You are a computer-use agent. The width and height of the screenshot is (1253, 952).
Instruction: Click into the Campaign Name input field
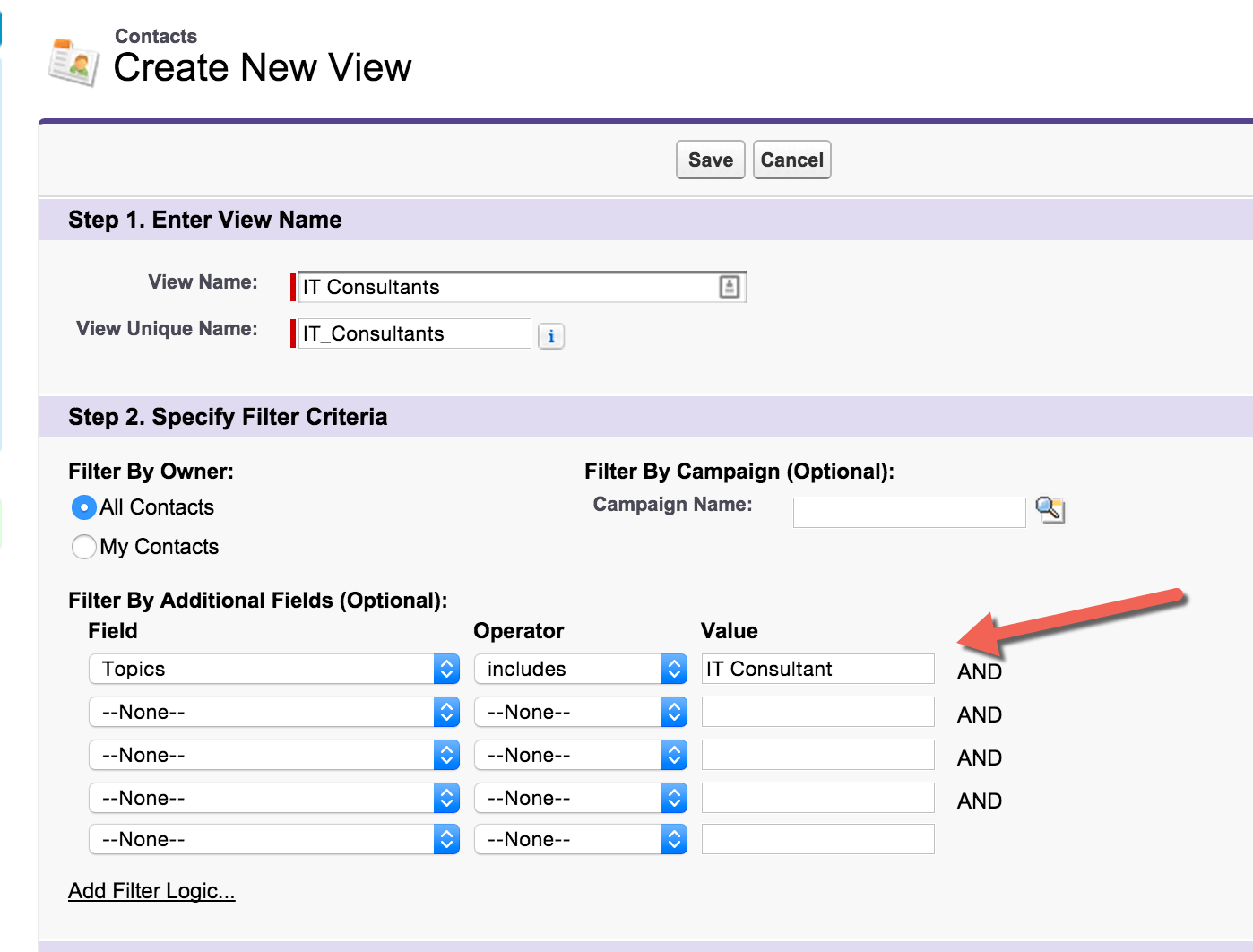coord(908,512)
